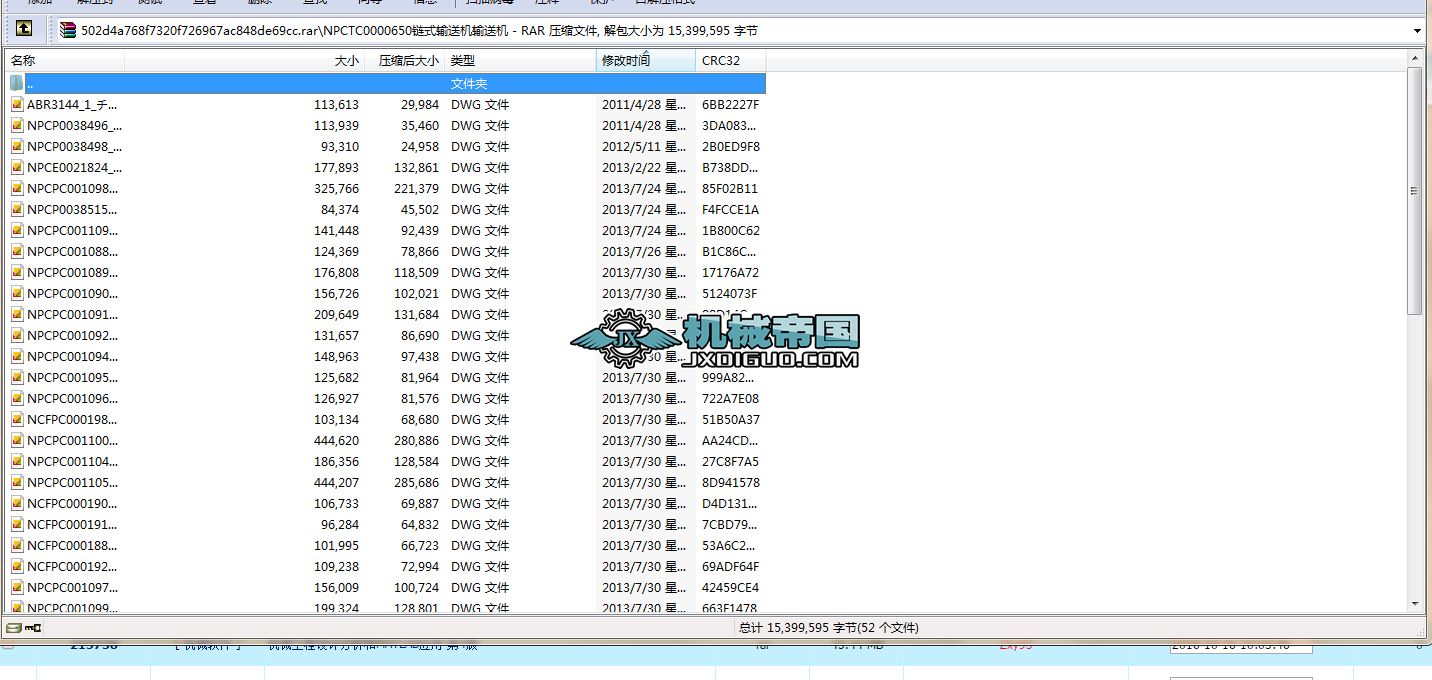Click the file list scrollbar down arrow
1432x680 pixels.
1415,604
